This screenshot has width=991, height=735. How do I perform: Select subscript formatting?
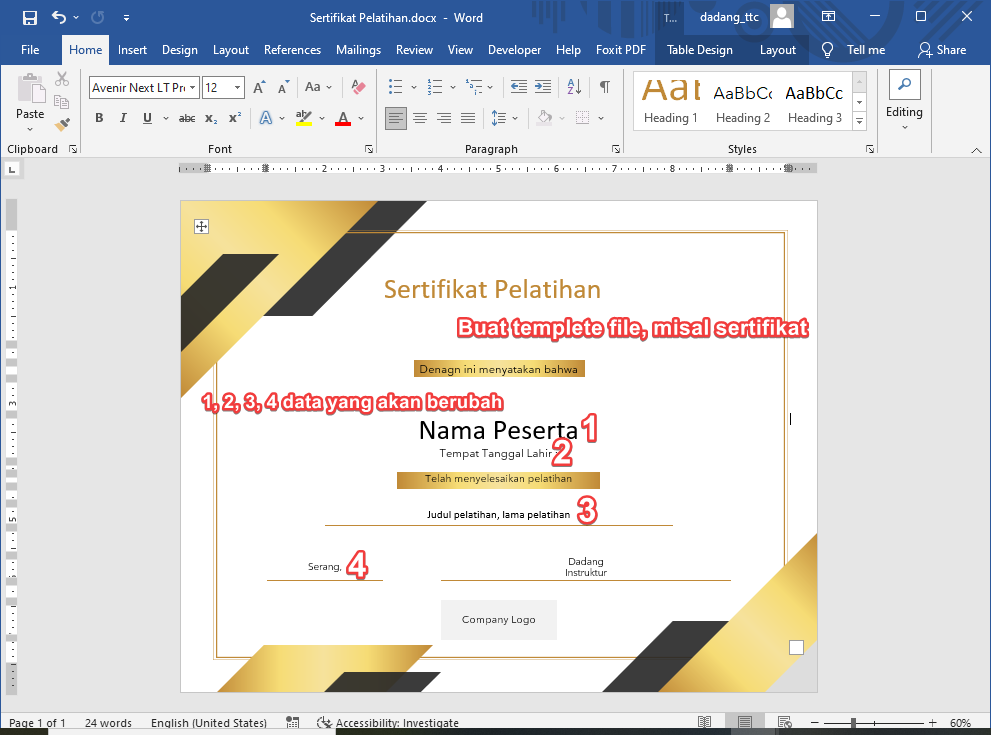pos(210,117)
